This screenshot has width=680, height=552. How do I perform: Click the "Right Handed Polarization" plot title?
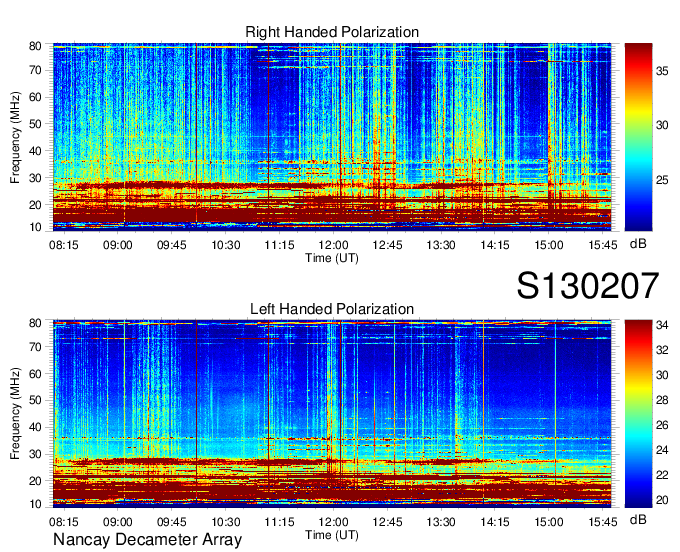(x=332, y=32)
